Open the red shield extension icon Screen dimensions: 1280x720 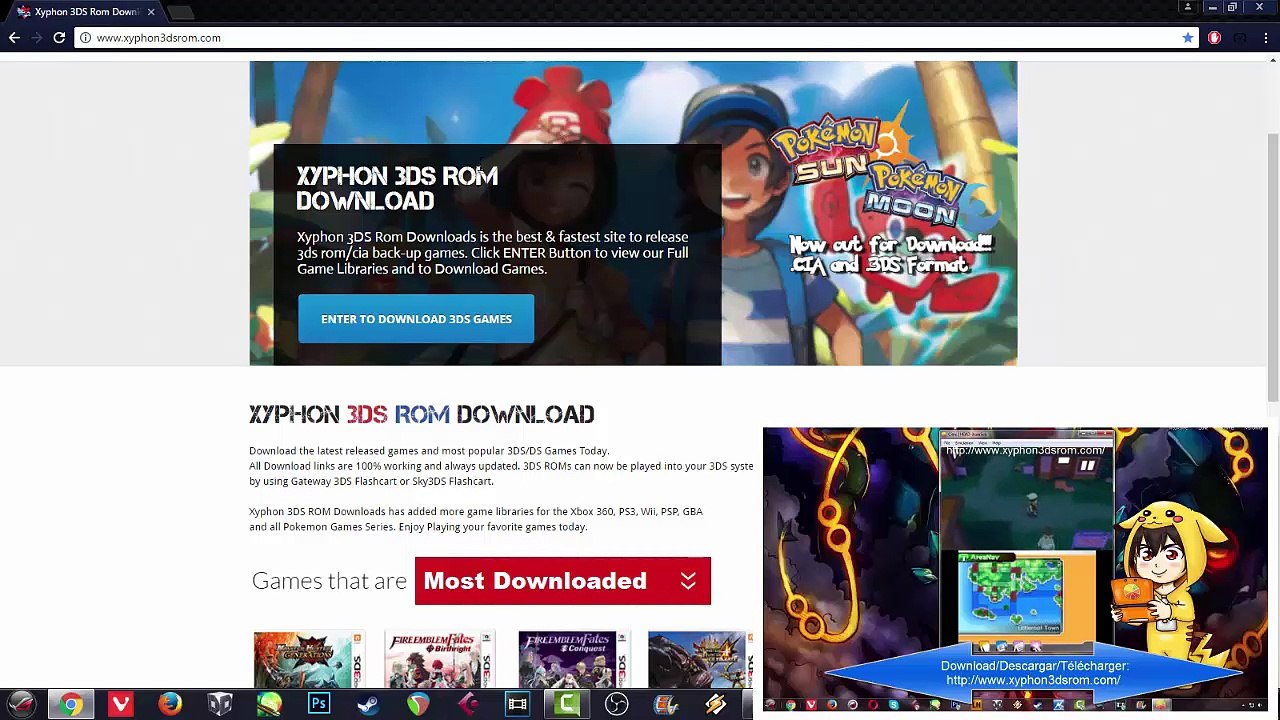[1214, 38]
